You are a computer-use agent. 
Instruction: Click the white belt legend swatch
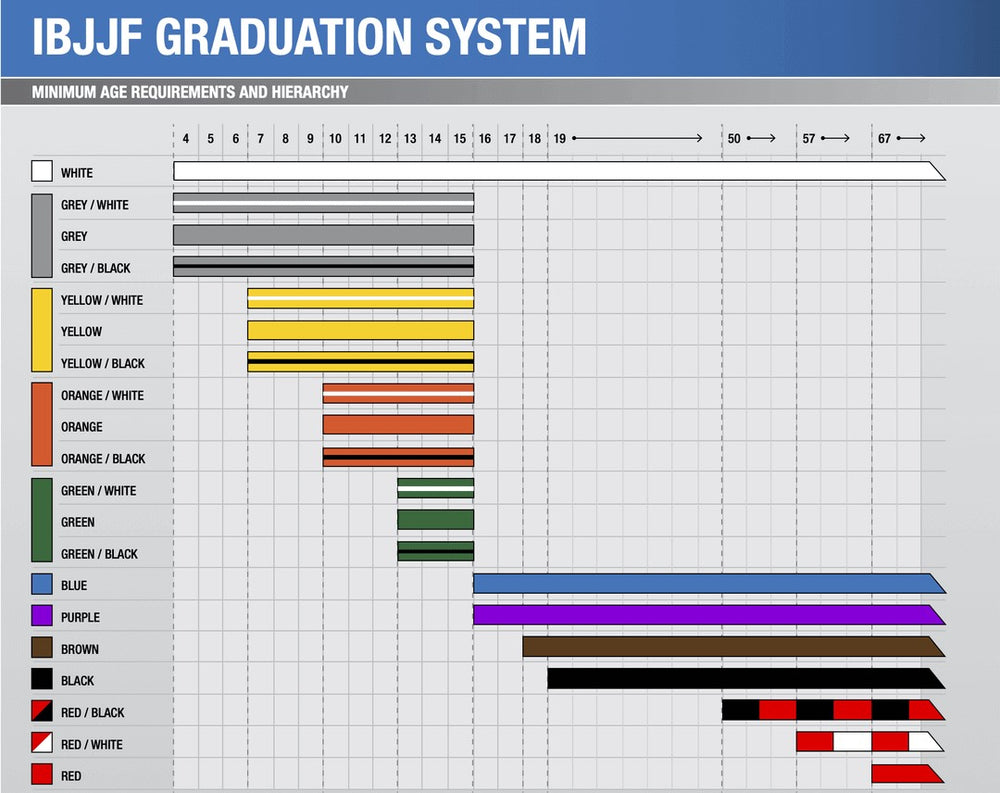[x=42, y=172]
